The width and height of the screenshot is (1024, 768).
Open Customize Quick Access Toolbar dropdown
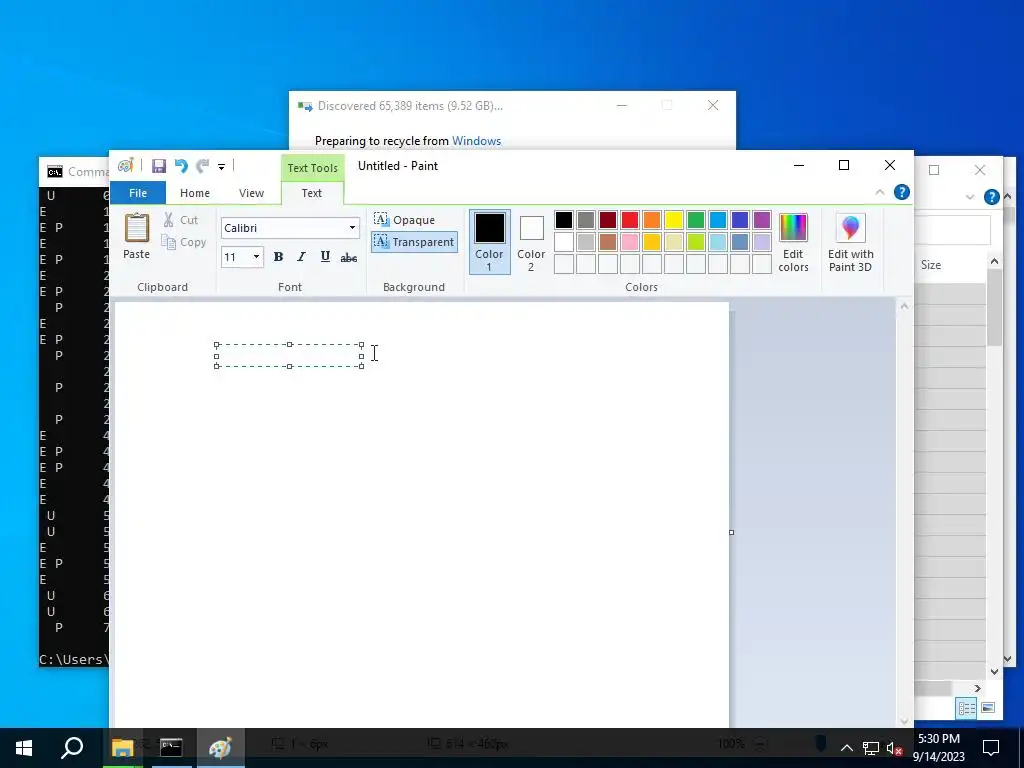pyautogui.click(x=221, y=167)
